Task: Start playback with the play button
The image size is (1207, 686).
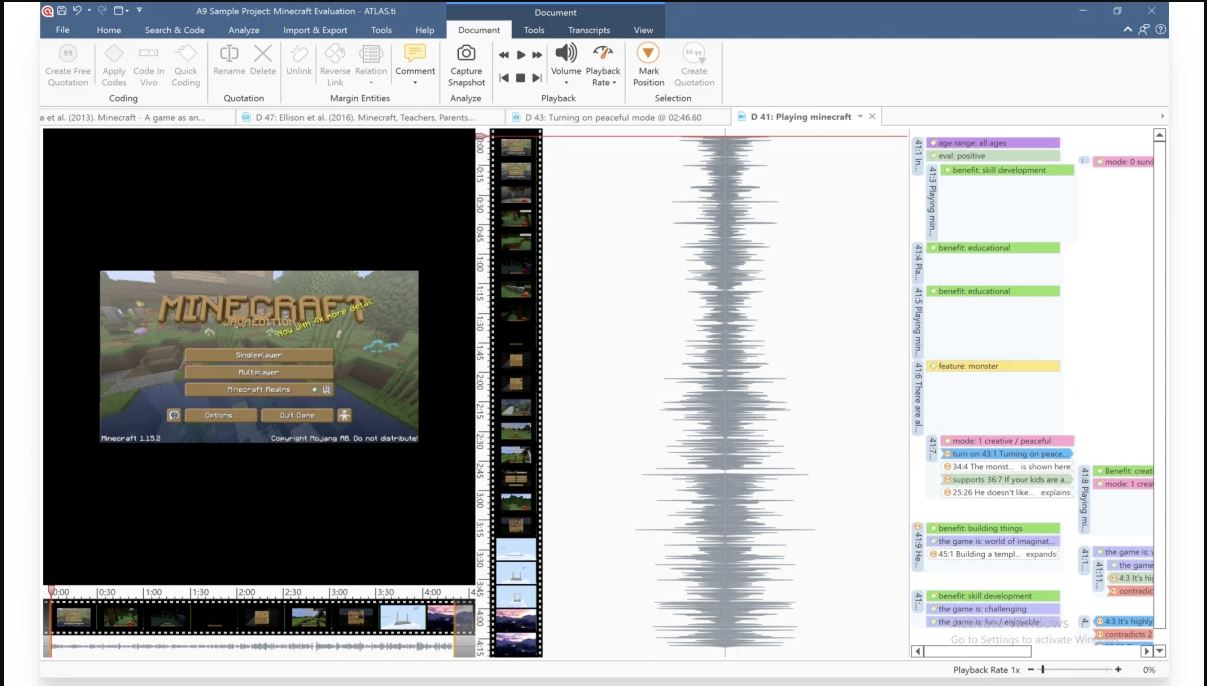Action: click(x=521, y=55)
